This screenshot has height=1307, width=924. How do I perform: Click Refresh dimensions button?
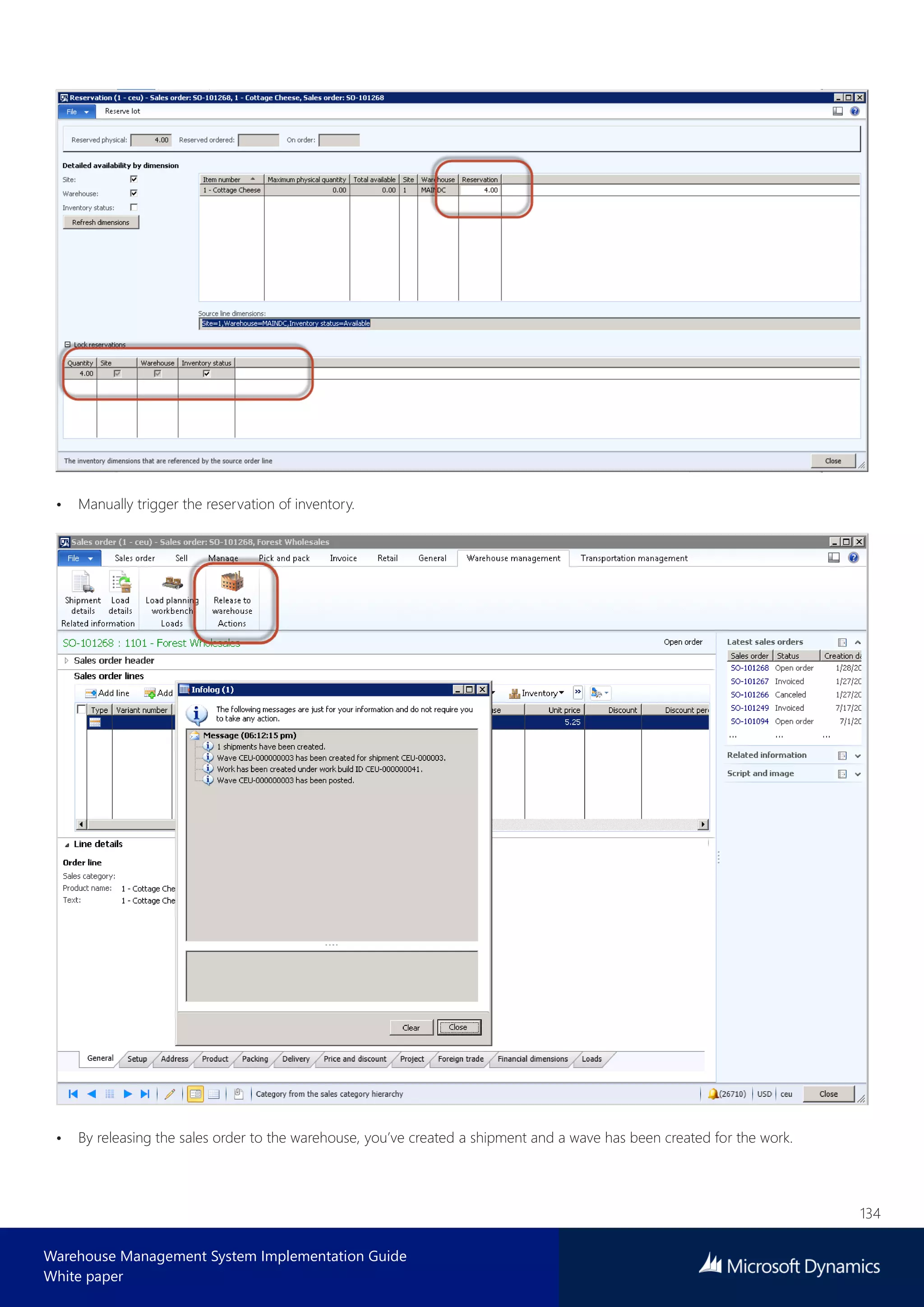point(101,222)
